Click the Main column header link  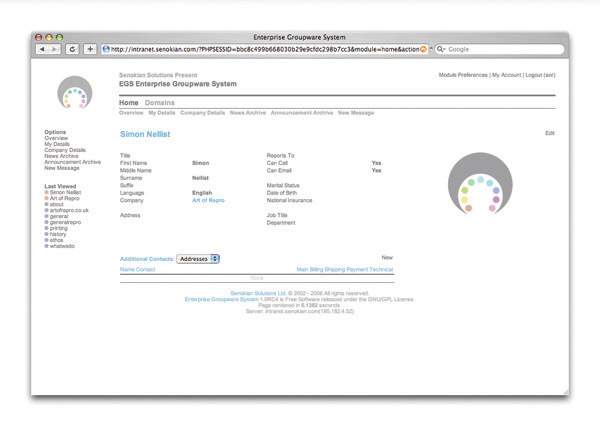302,269
